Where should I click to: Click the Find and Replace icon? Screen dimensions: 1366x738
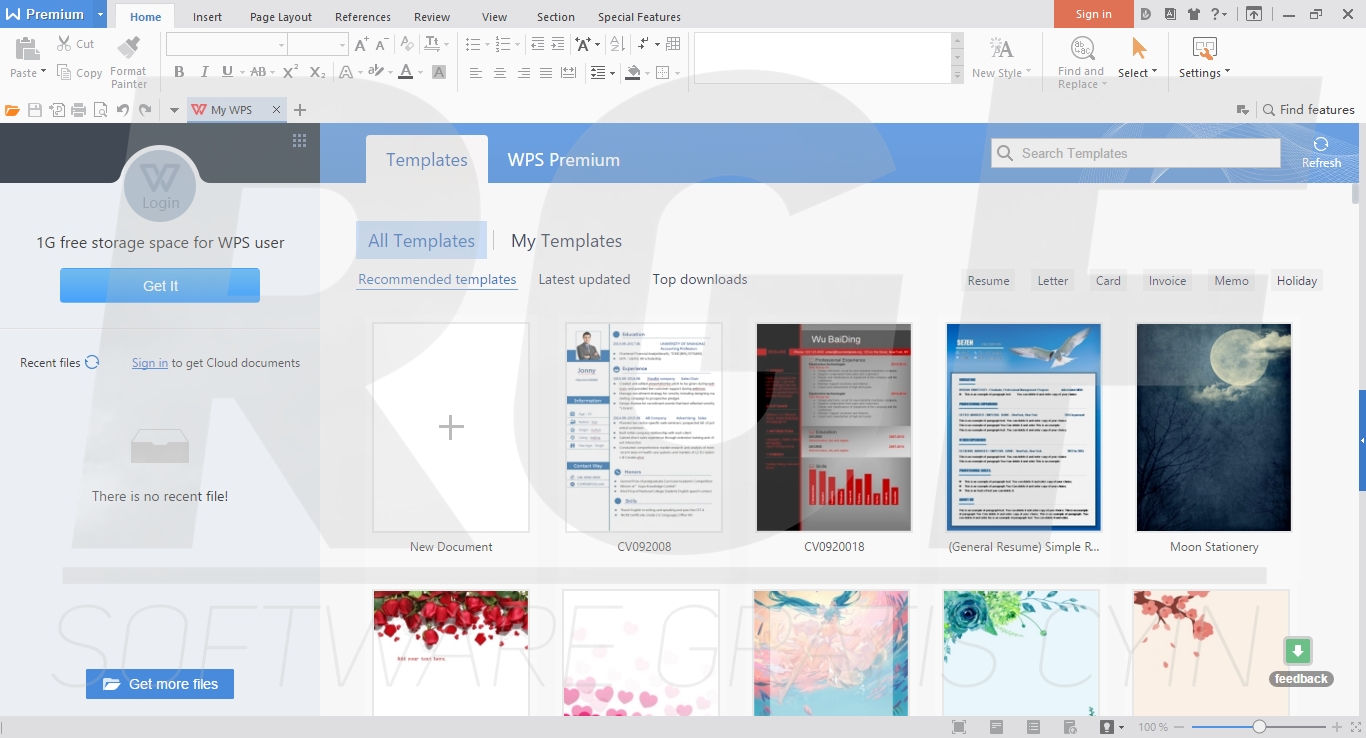pyautogui.click(x=1081, y=48)
